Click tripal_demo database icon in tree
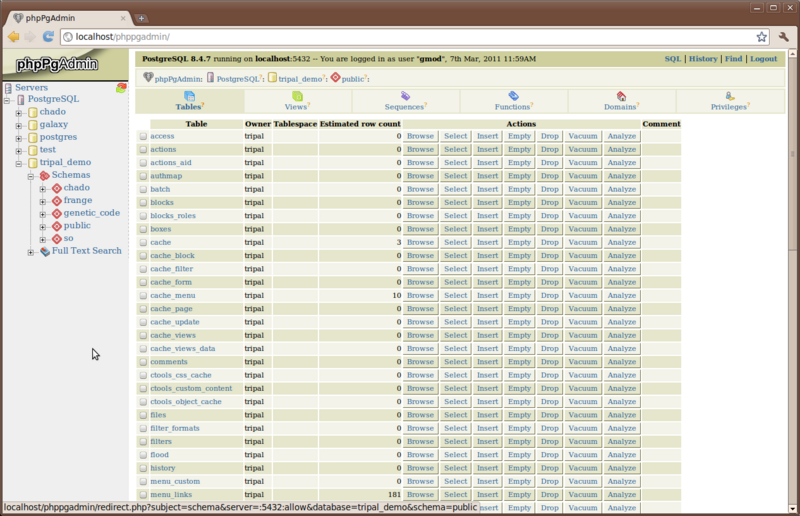The width and height of the screenshot is (800, 516). (33, 163)
